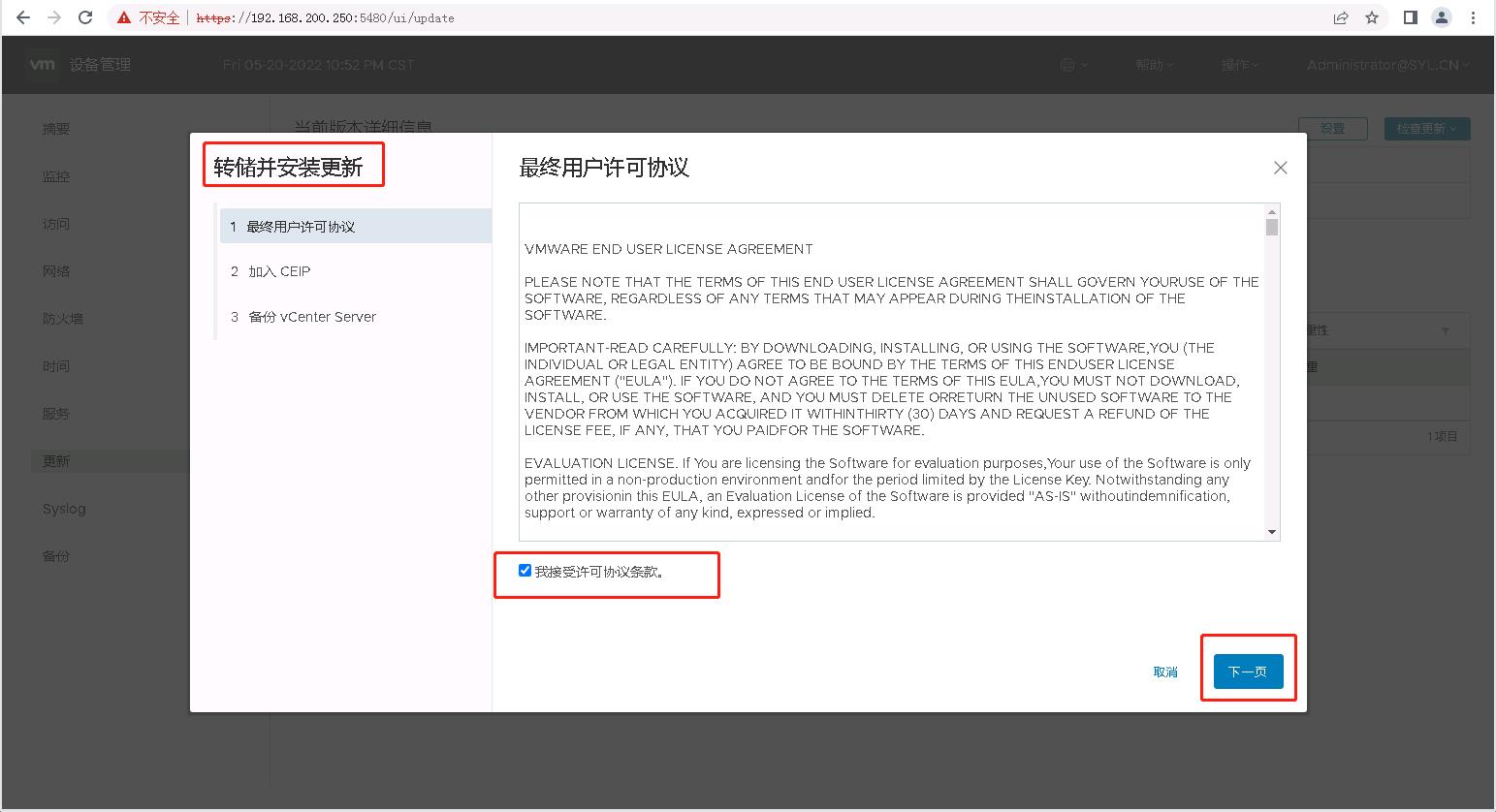
Task: Click the EULA scrollbar thumb
Action: coord(1272,227)
